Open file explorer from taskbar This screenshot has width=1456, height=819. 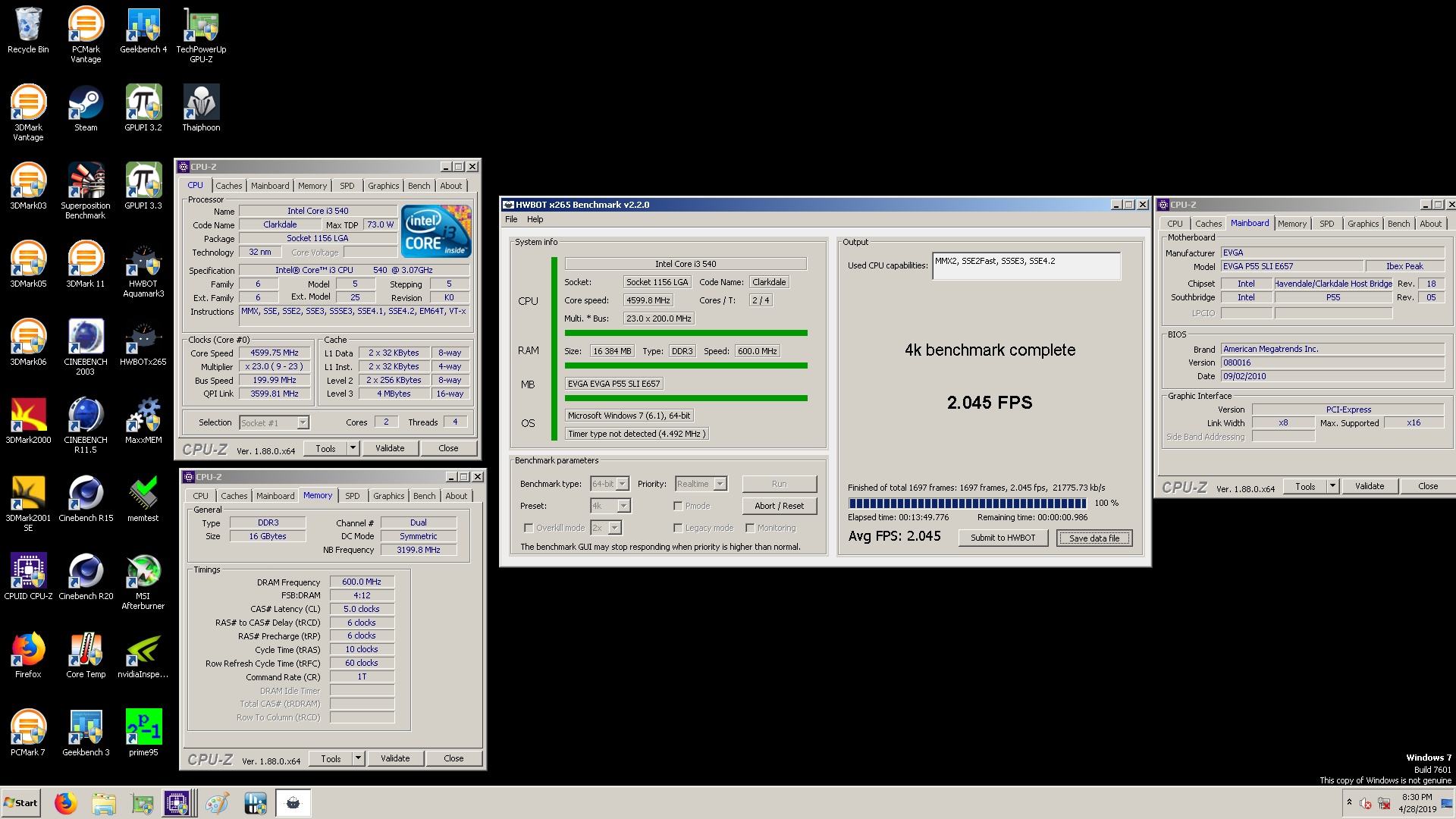pyautogui.click(x=103, y=803)
